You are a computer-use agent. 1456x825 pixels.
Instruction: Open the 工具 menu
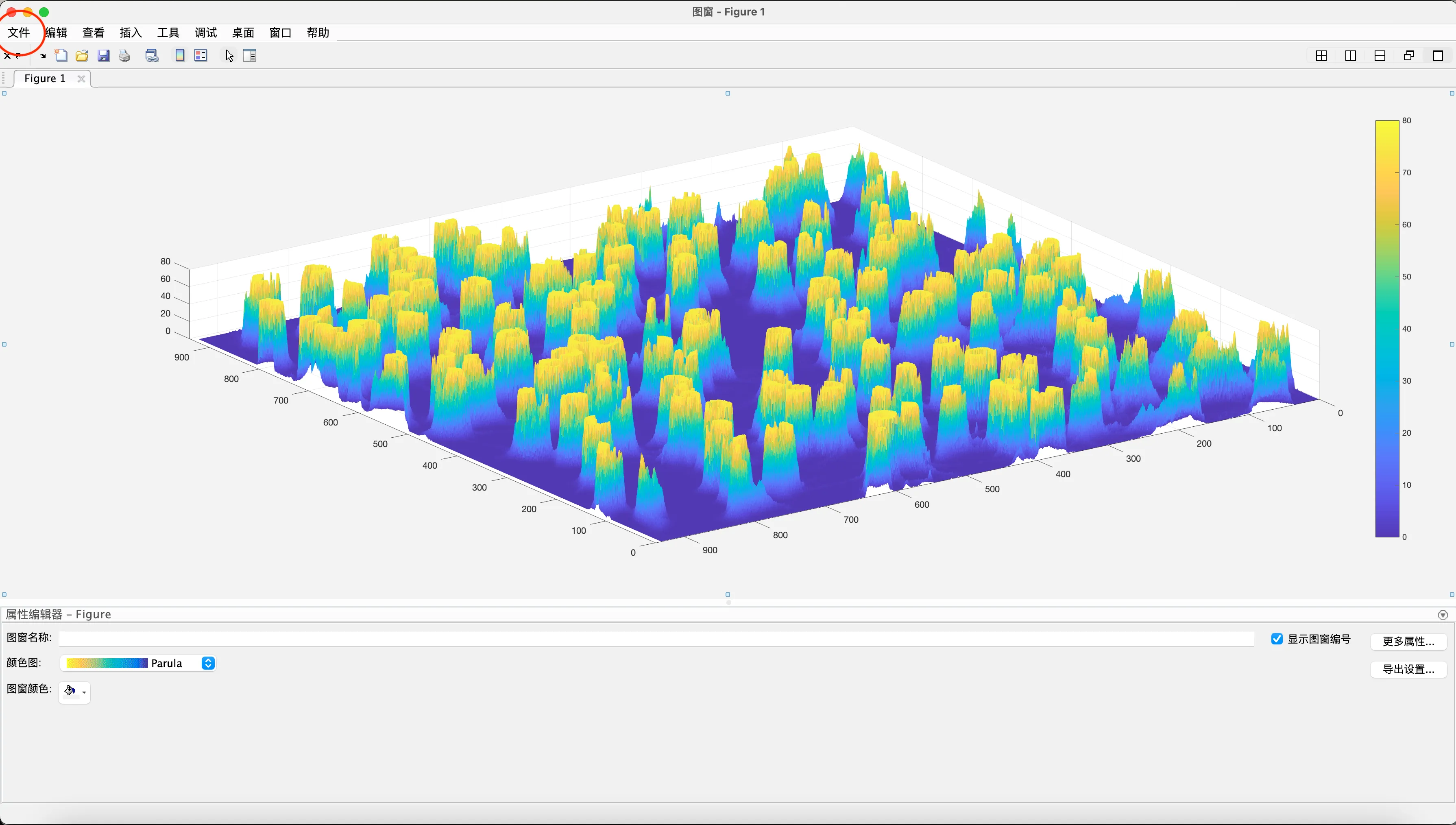pos(168,32)
